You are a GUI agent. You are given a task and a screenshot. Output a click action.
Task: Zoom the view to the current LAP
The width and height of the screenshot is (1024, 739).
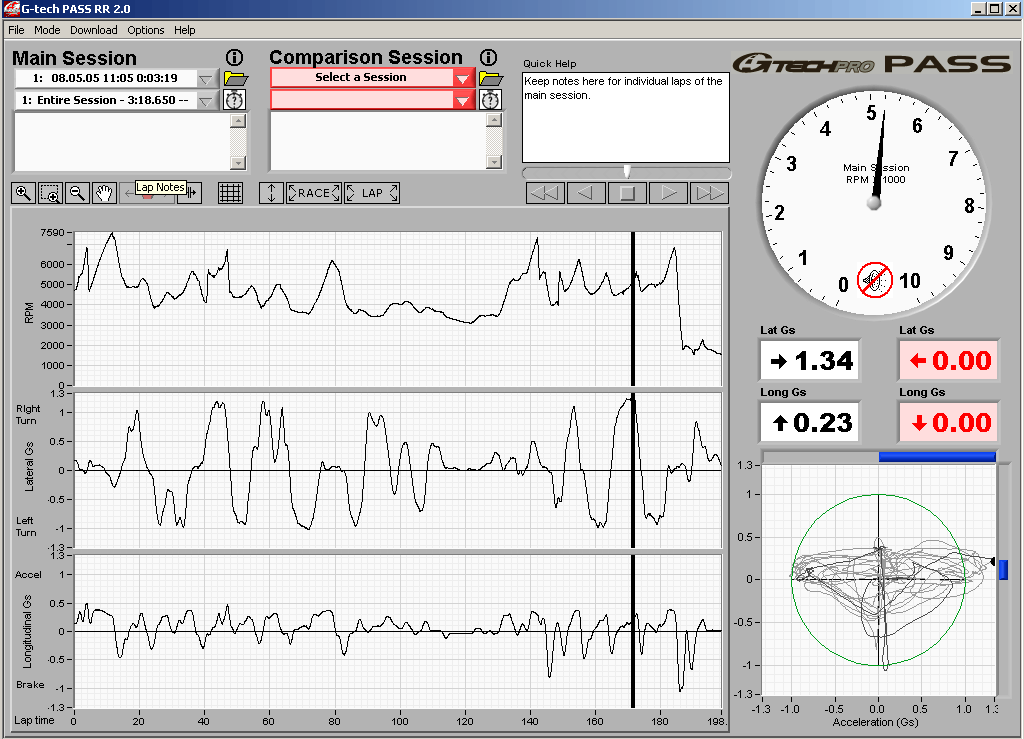pos(371,192)
